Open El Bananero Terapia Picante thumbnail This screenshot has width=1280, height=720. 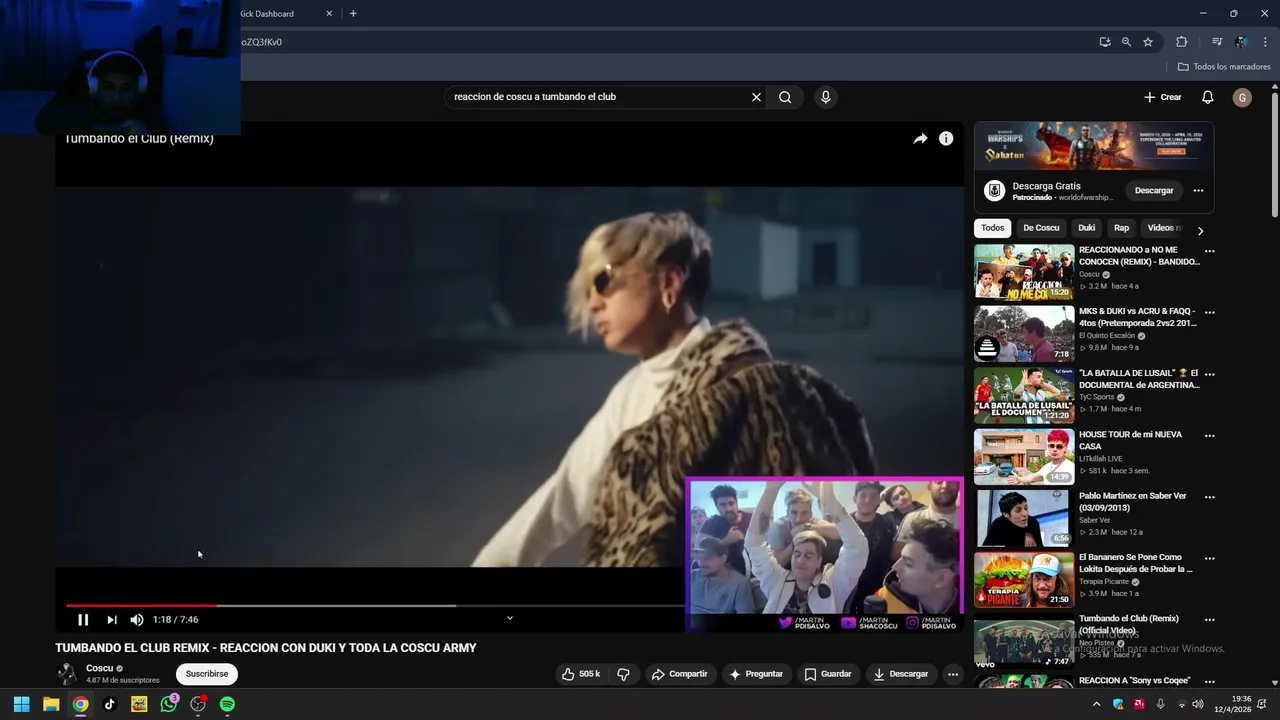pyautogui.click(x=1024, y=580)
